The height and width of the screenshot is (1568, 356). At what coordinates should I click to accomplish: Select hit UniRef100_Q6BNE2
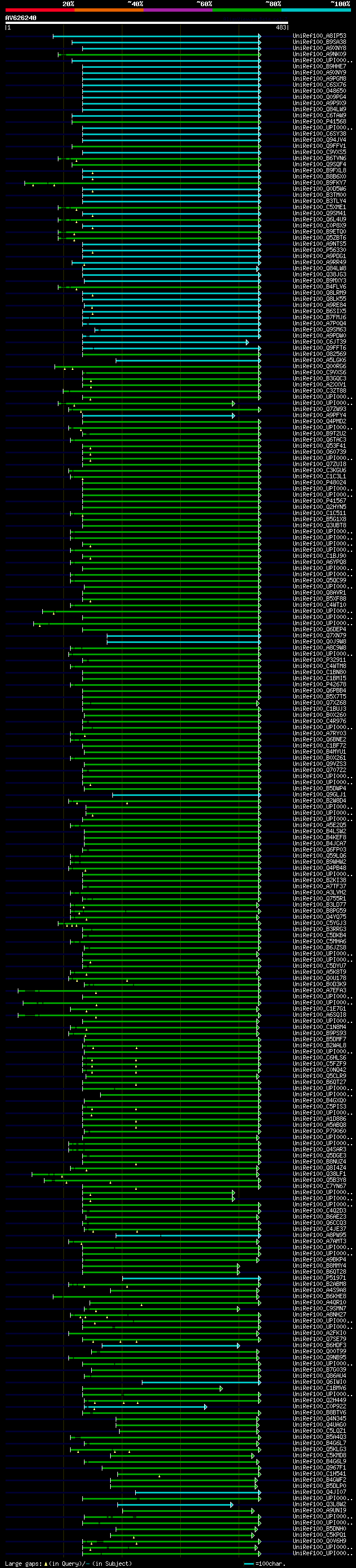[319, 740]
